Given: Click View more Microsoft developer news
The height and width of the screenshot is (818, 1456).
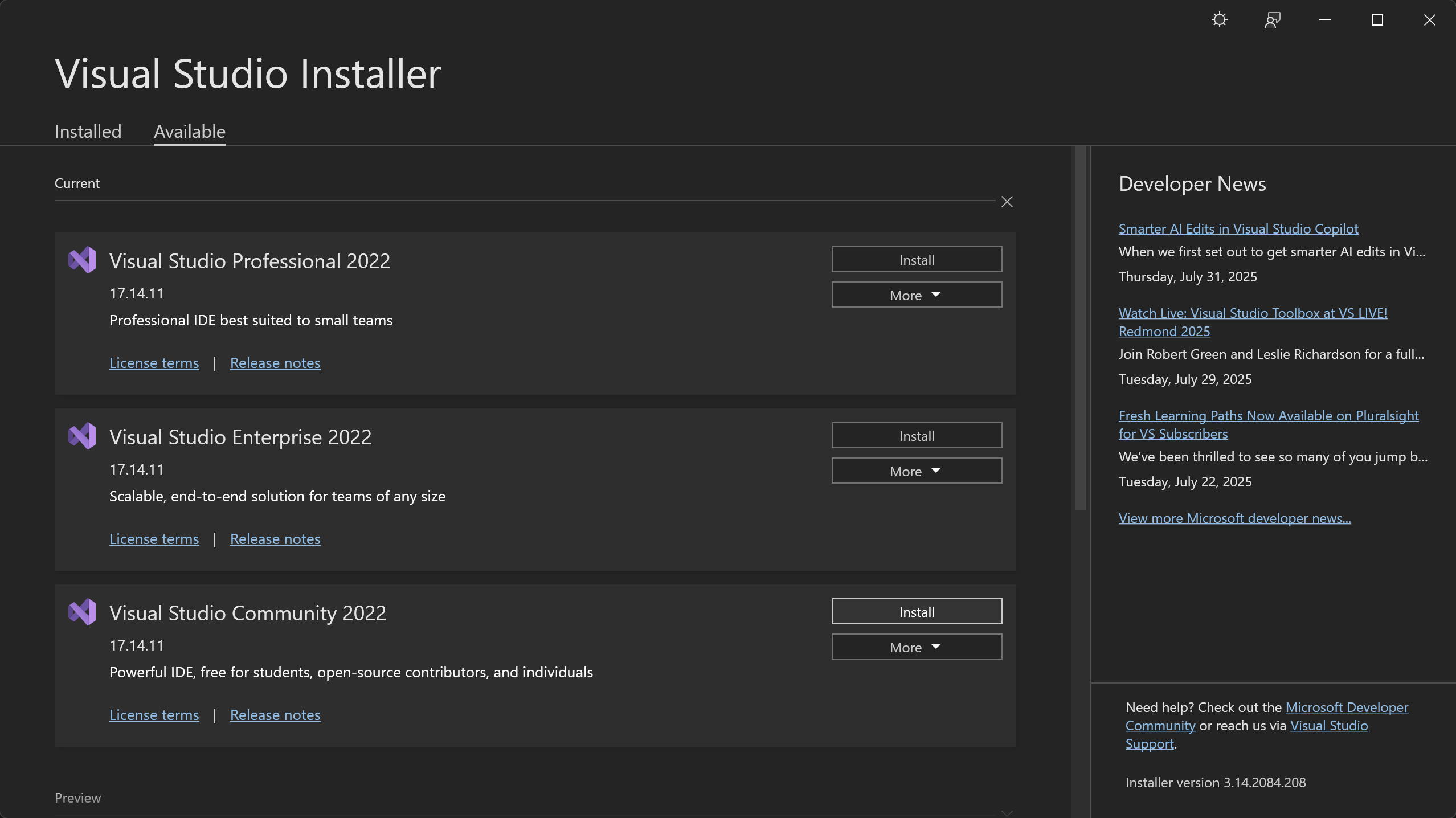Looking at the screenshot, I should [x=1234, y=517].
